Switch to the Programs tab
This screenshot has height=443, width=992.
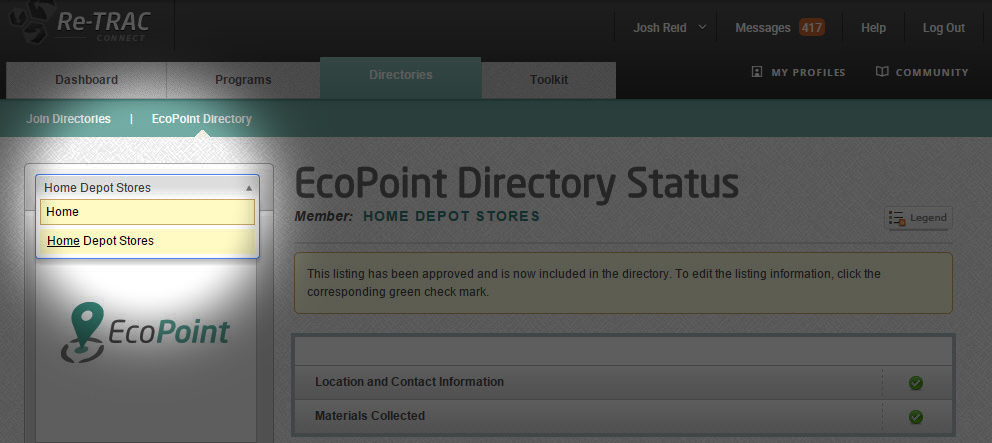point(243,80)
